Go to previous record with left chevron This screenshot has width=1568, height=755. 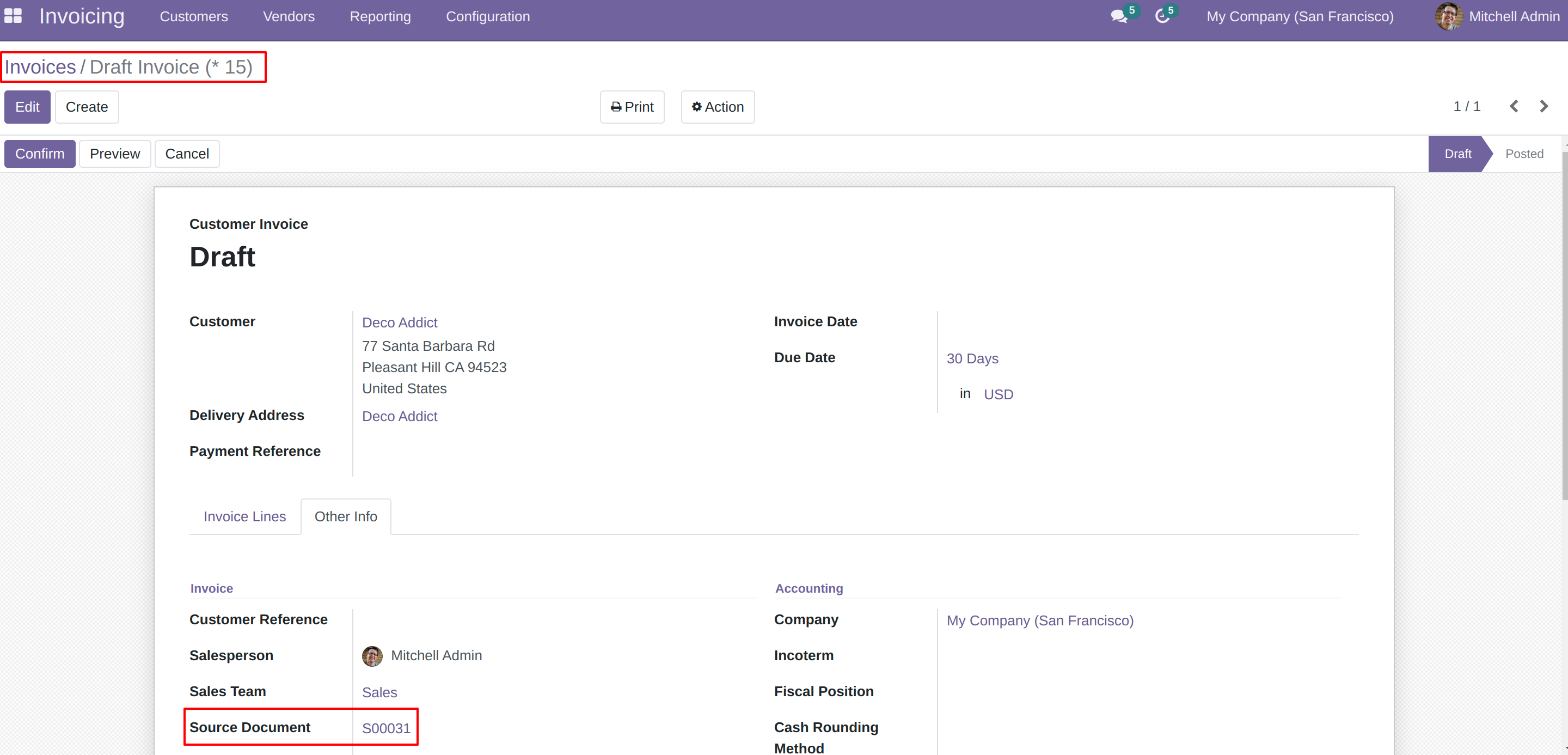pyautogui.click(x=1514, y=107)
